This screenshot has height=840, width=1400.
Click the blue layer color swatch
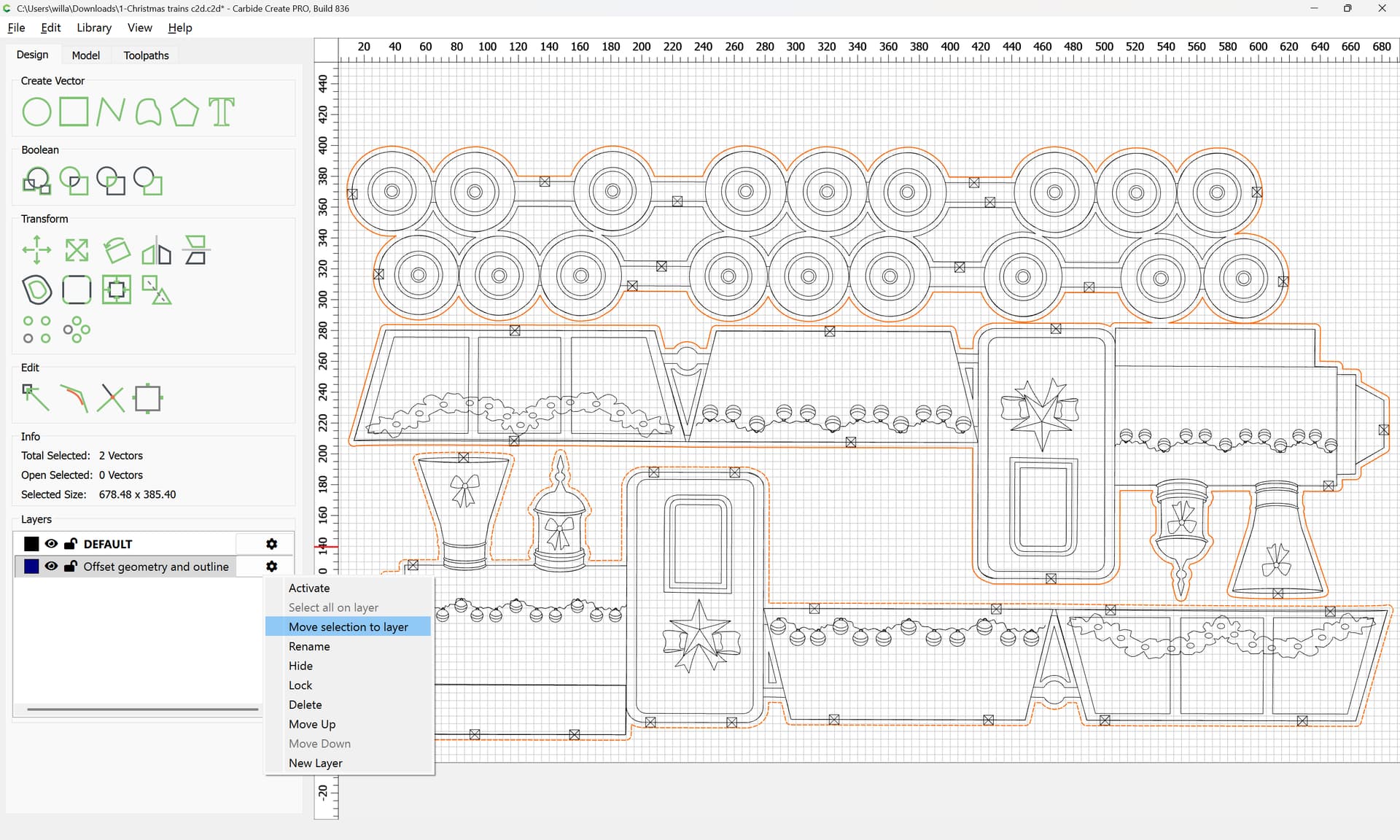pyautogui.click(x=31, y=567)
